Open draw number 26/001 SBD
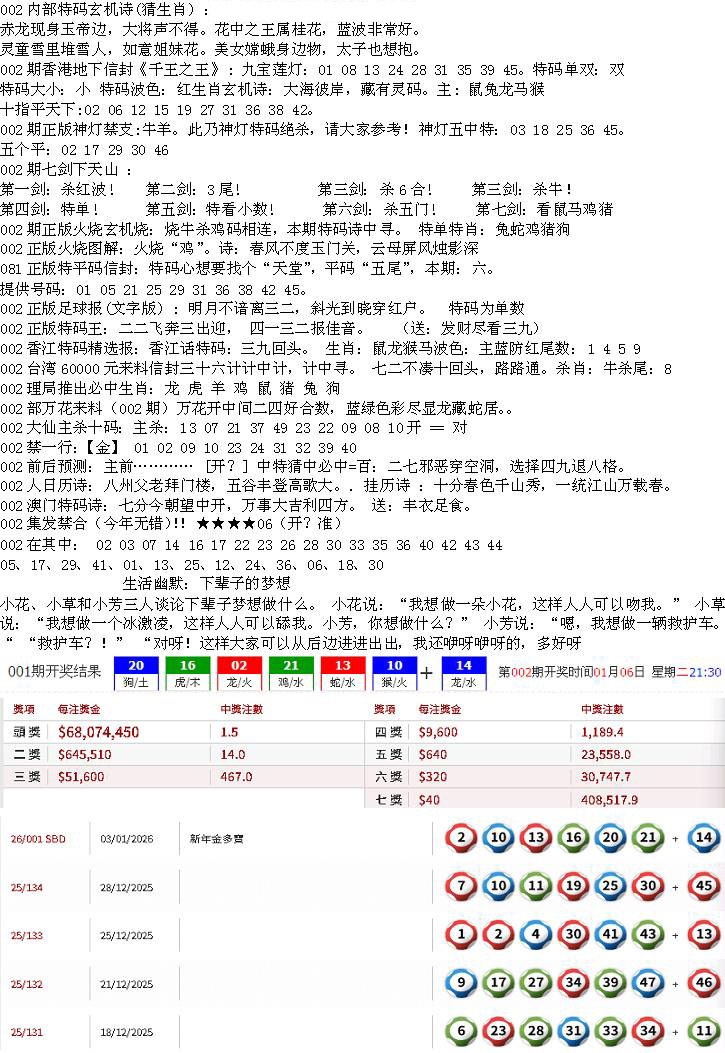The image size is (725, 1053). [37, 839]
